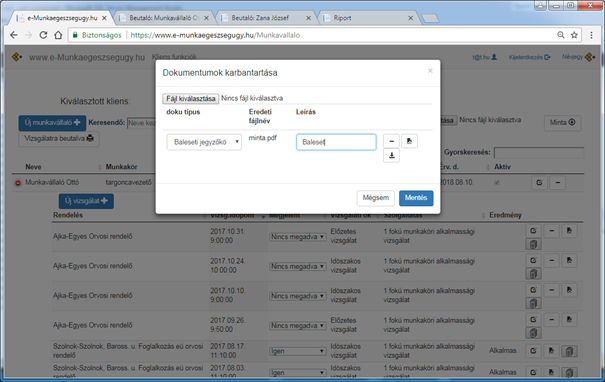Screen dimensions: 605x382
Task: Switch to the Beutaló: Zana József tab
Action: point(265,18)
